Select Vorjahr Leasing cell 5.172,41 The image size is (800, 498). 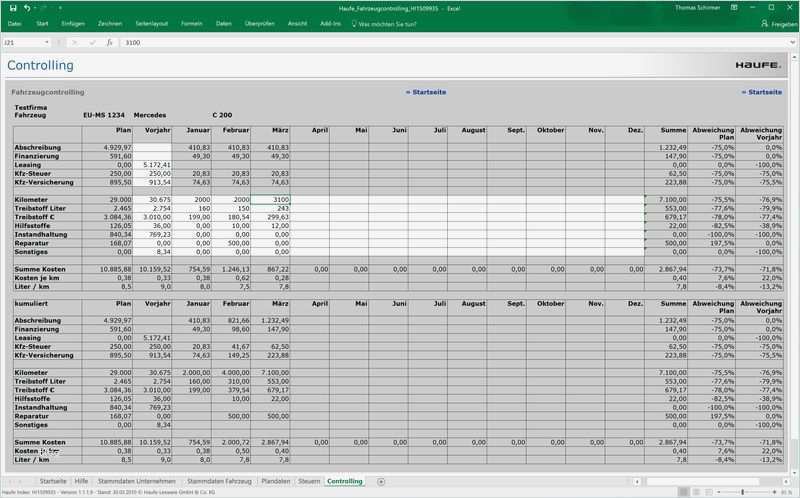(152, 165)
